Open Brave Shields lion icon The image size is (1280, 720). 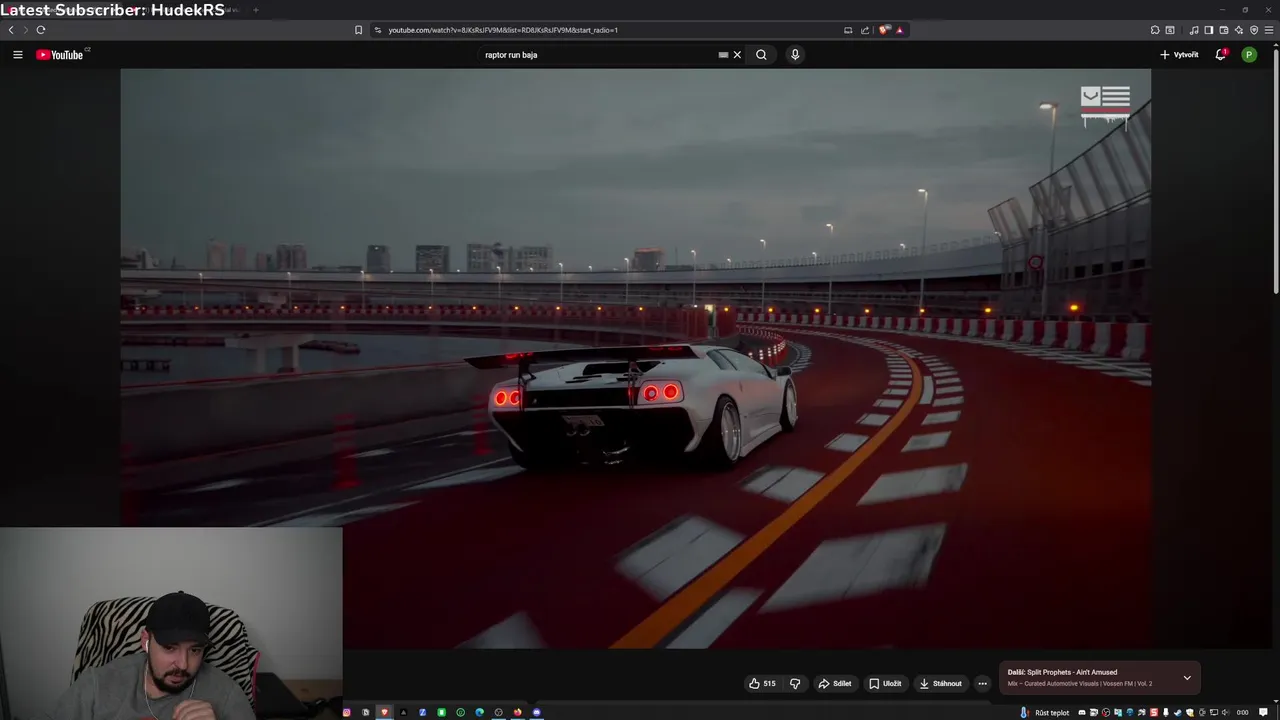click(x=884, y=30)
